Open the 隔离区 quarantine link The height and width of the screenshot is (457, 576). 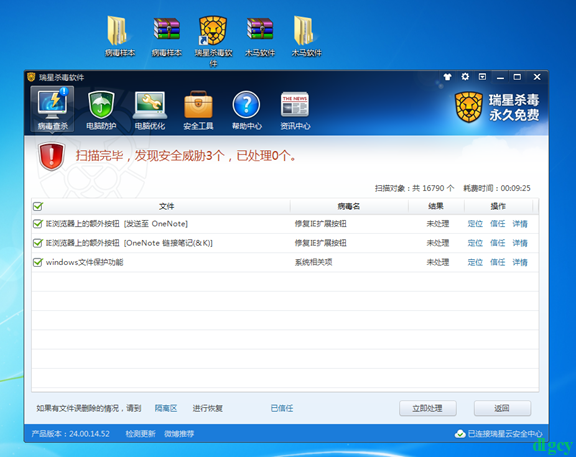coord(166,408)
